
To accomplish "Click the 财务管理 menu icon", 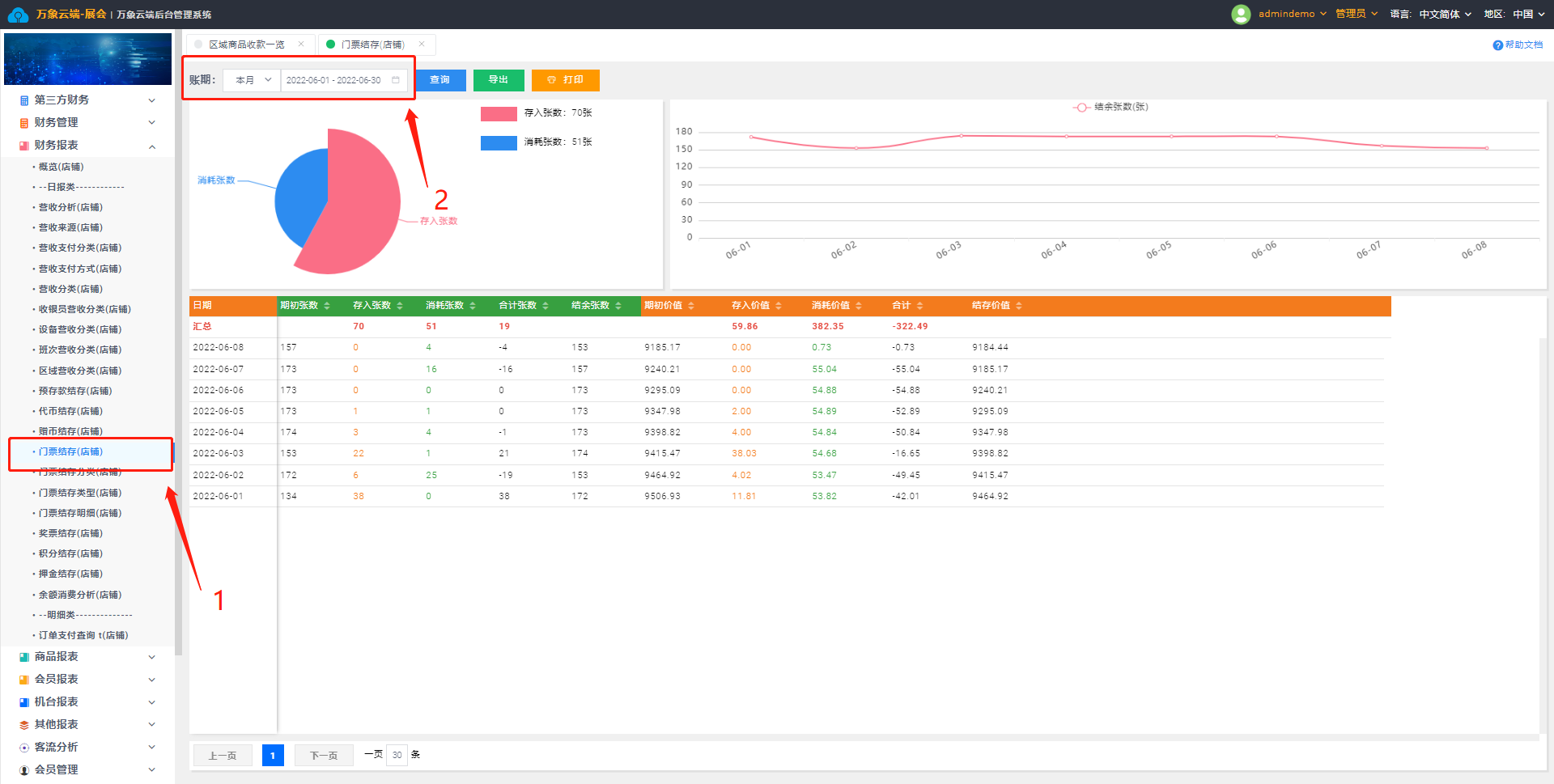I will (x=24, y=123).
